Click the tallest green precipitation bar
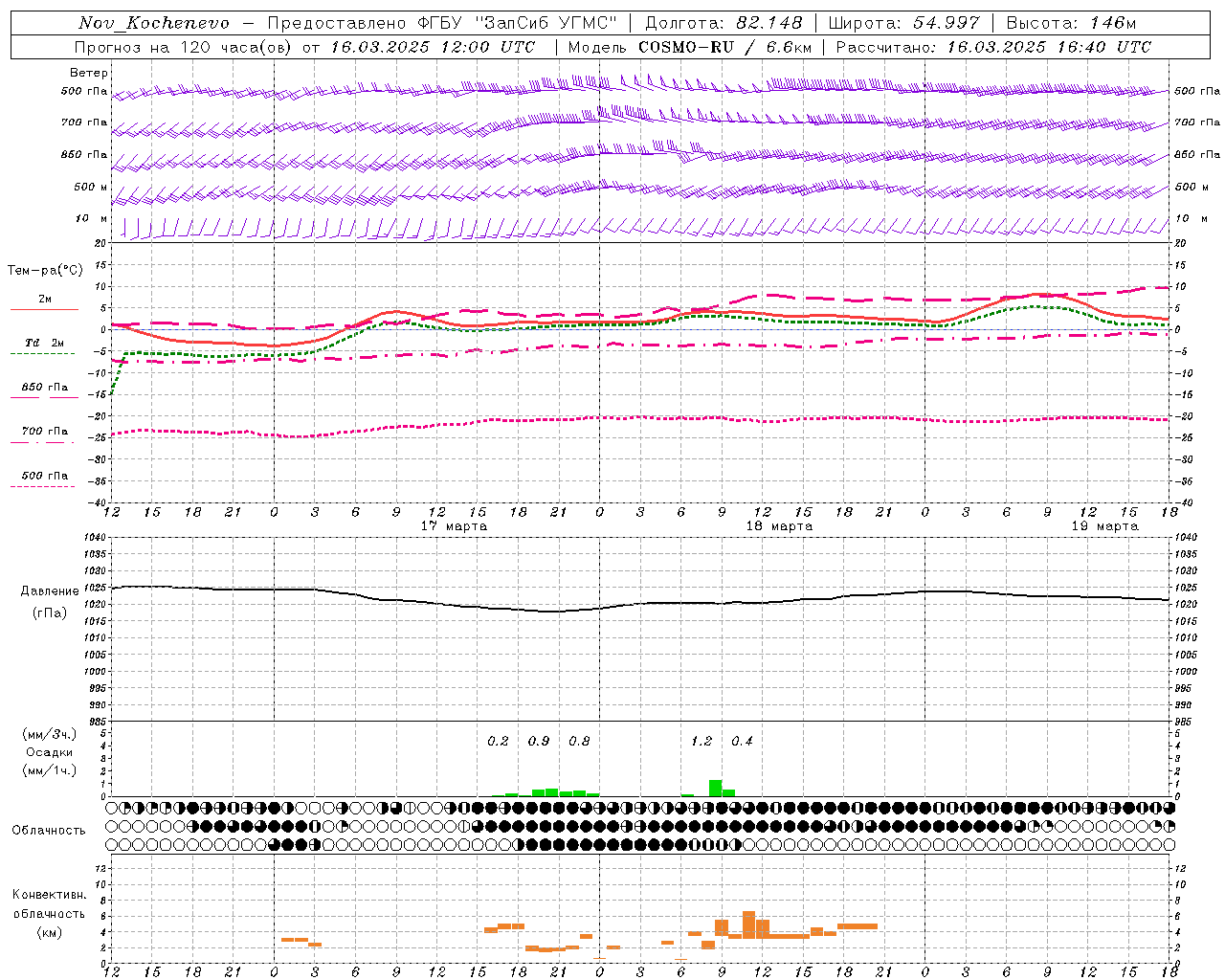This screenshot has height=980, width=1225. (x=715, y=788)
